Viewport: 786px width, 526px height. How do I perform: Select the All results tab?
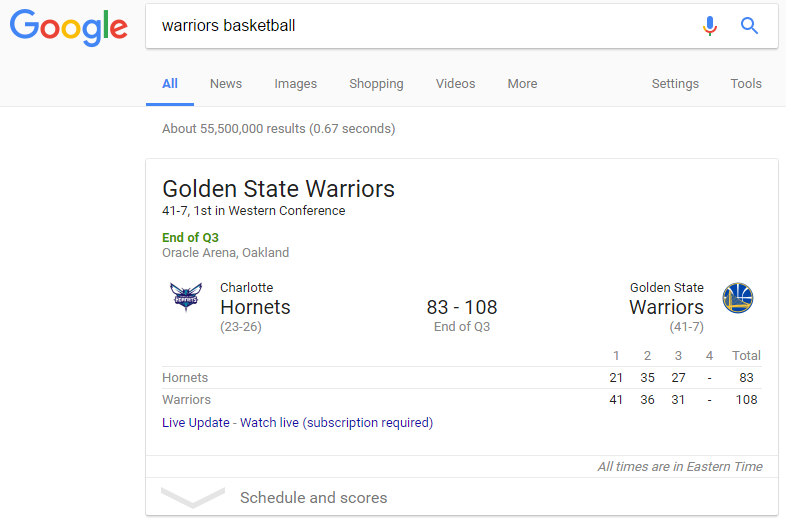(170, 84)
